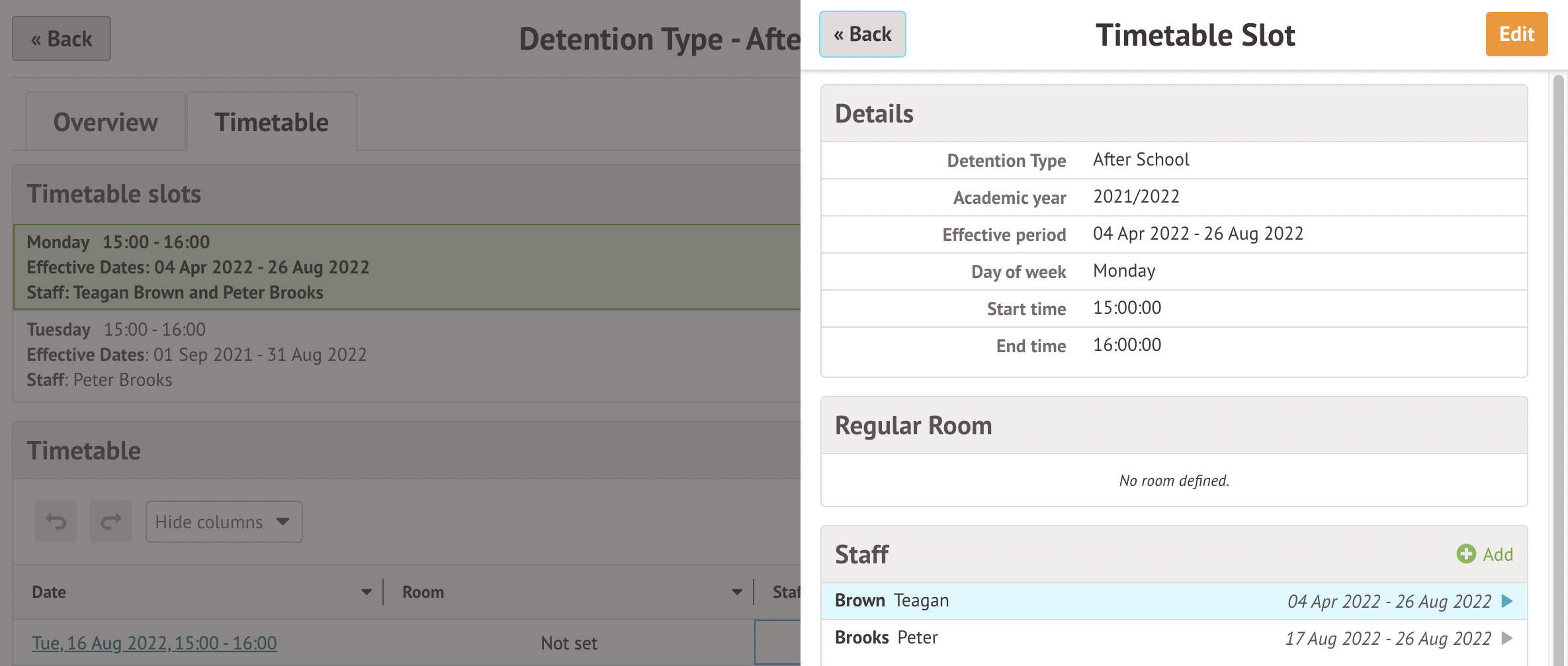Screen dimensions: 1568x666
Task: Expand Teagan Brown staff row arrow
Action: point(1507,601)
